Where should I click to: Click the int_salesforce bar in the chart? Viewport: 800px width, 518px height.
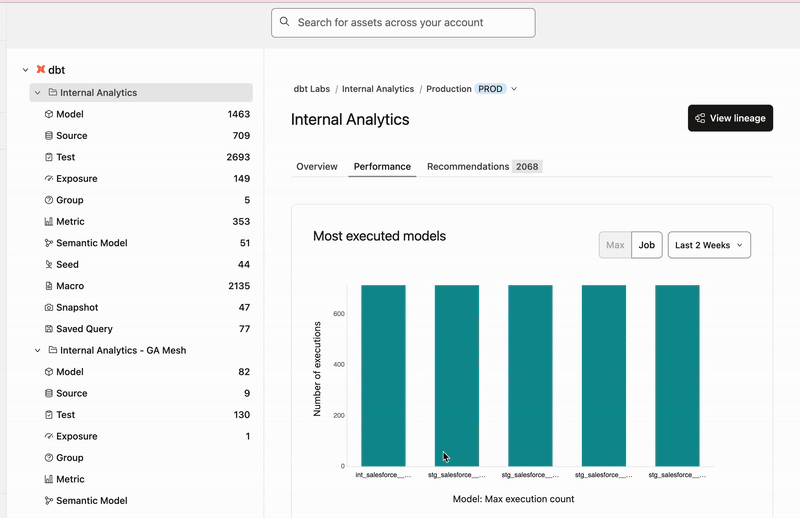383,375
